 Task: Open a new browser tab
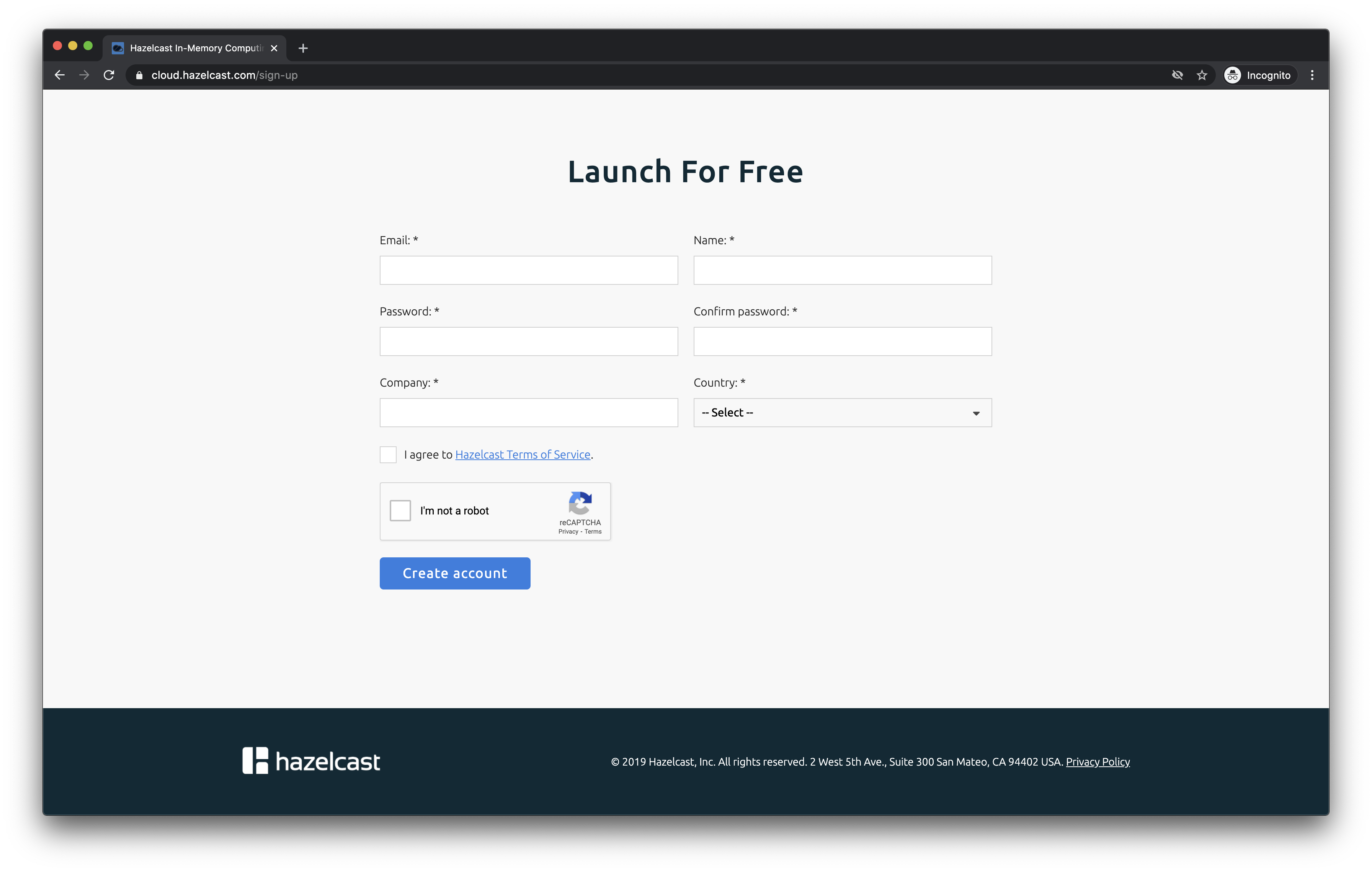[x=303, y=48]
